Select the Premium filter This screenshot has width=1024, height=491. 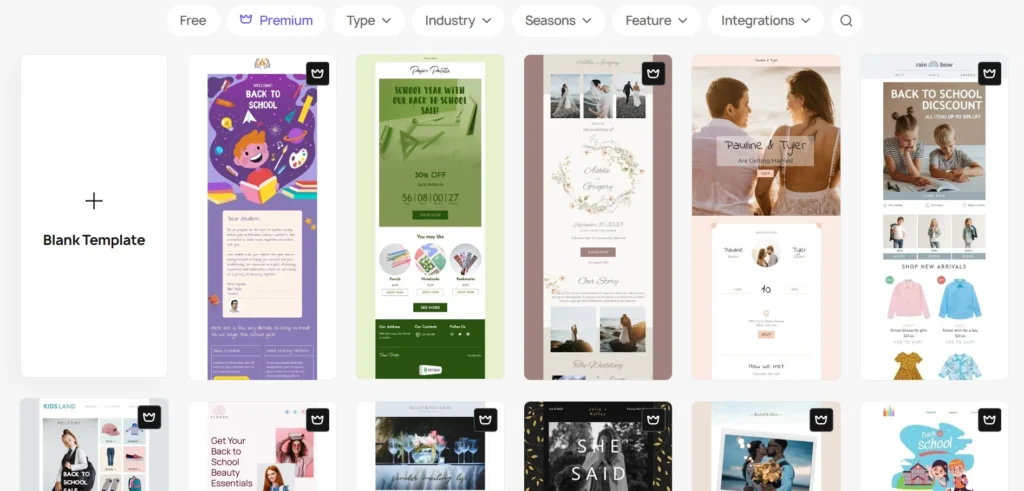(x=276, y=20)
